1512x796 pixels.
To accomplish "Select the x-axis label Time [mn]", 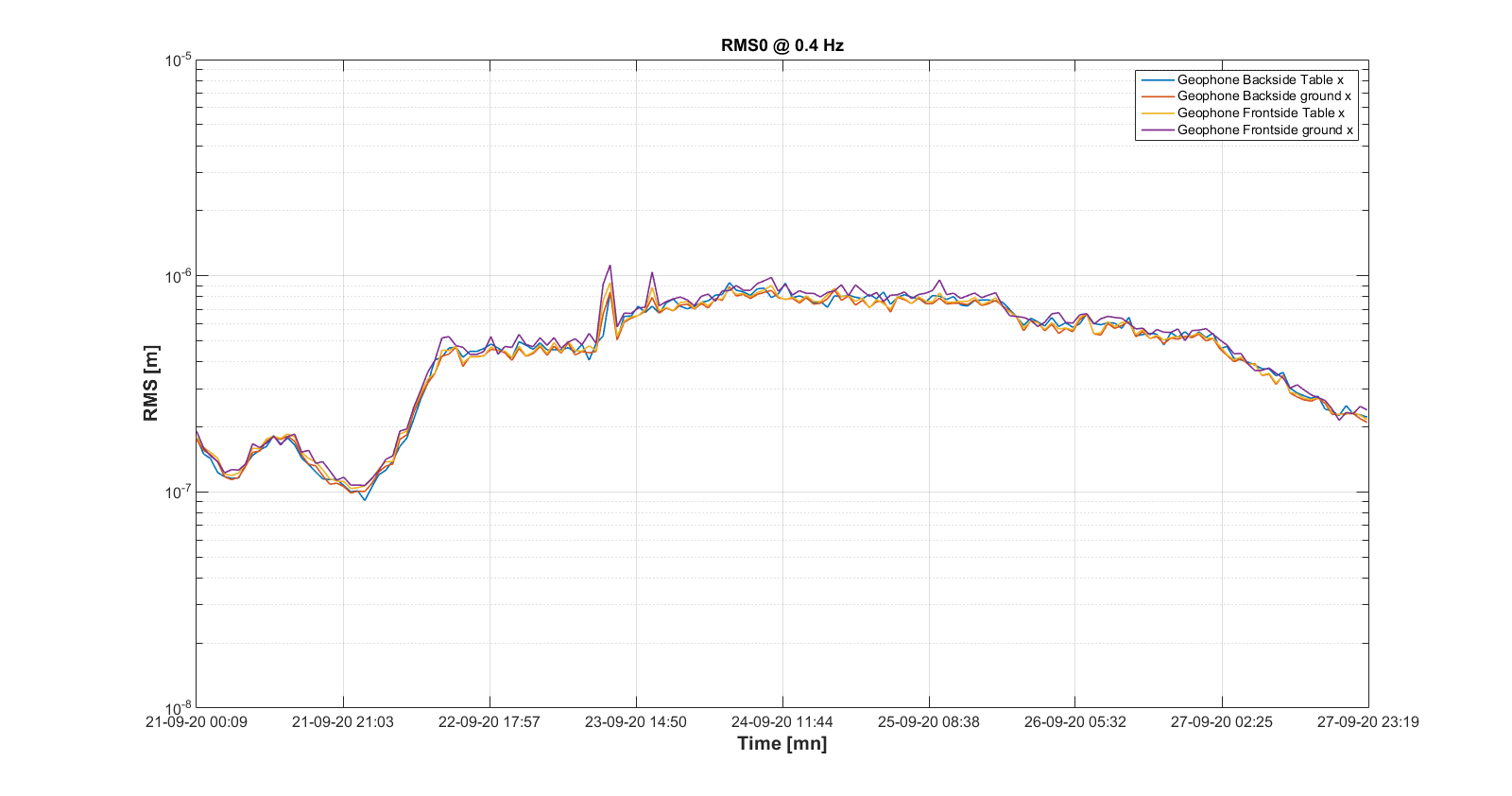I will [x=782, y=743].
